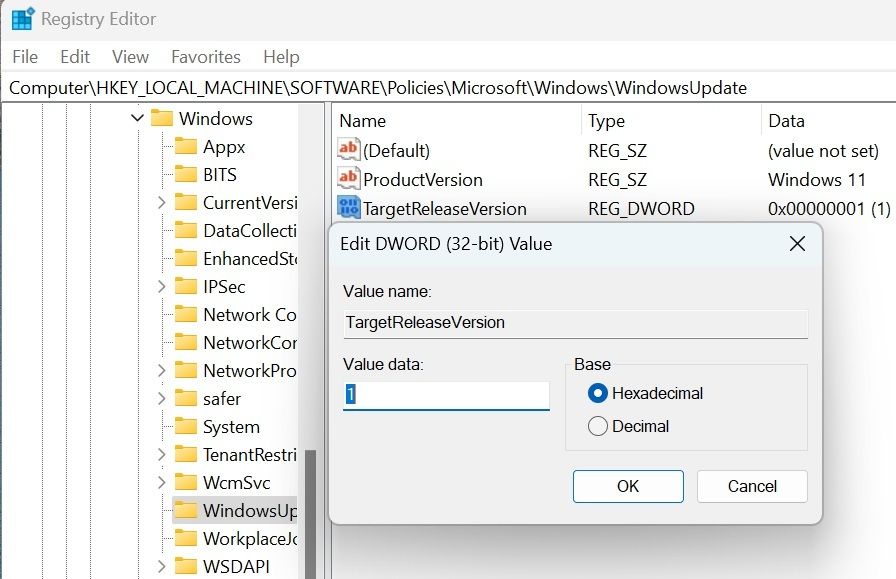Select the safer folder icon
The height and width of the screenshot is (579, 896).
[x=186, y=399]
